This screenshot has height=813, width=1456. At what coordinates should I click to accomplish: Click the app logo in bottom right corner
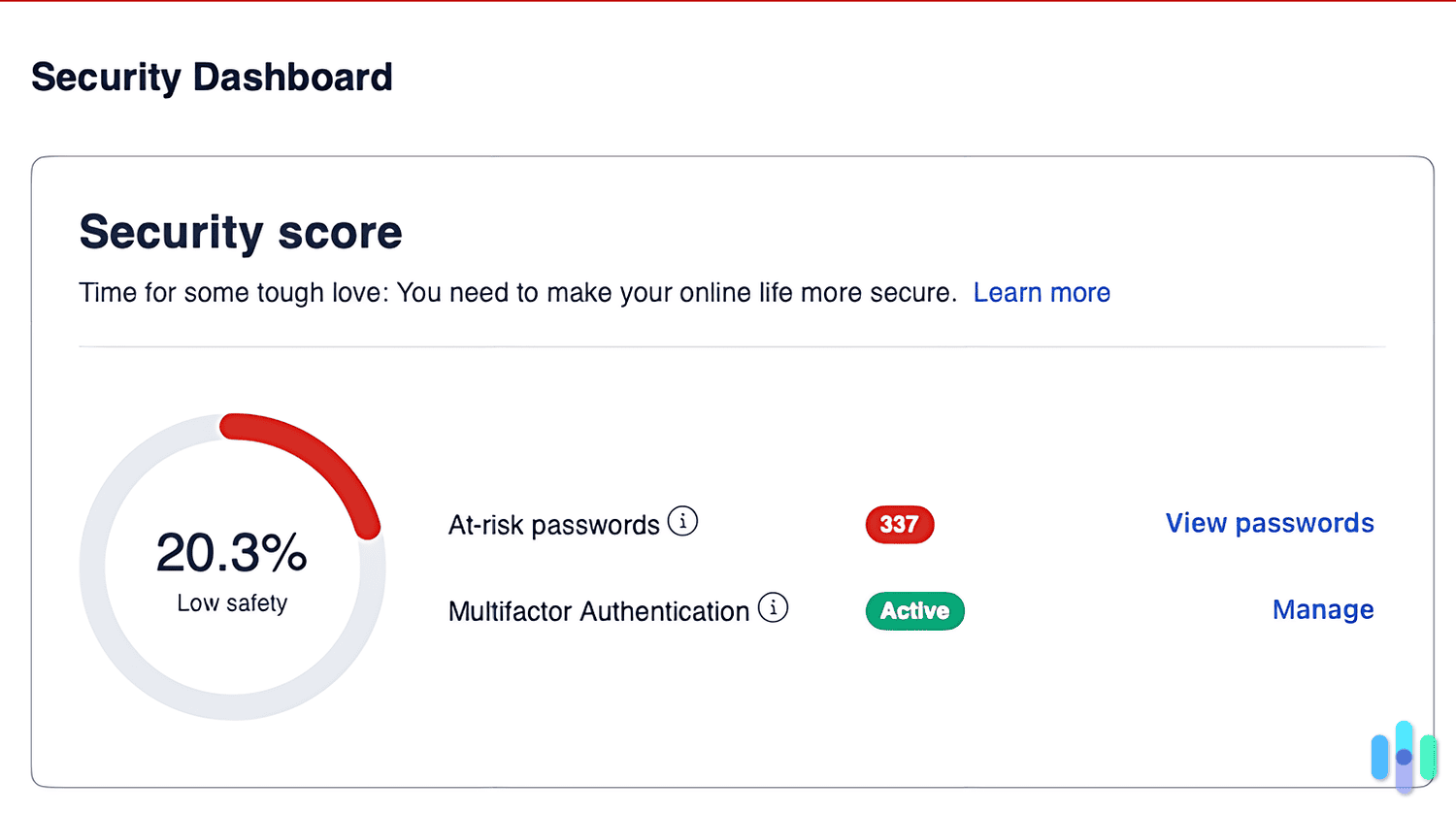pos(1402,757)
